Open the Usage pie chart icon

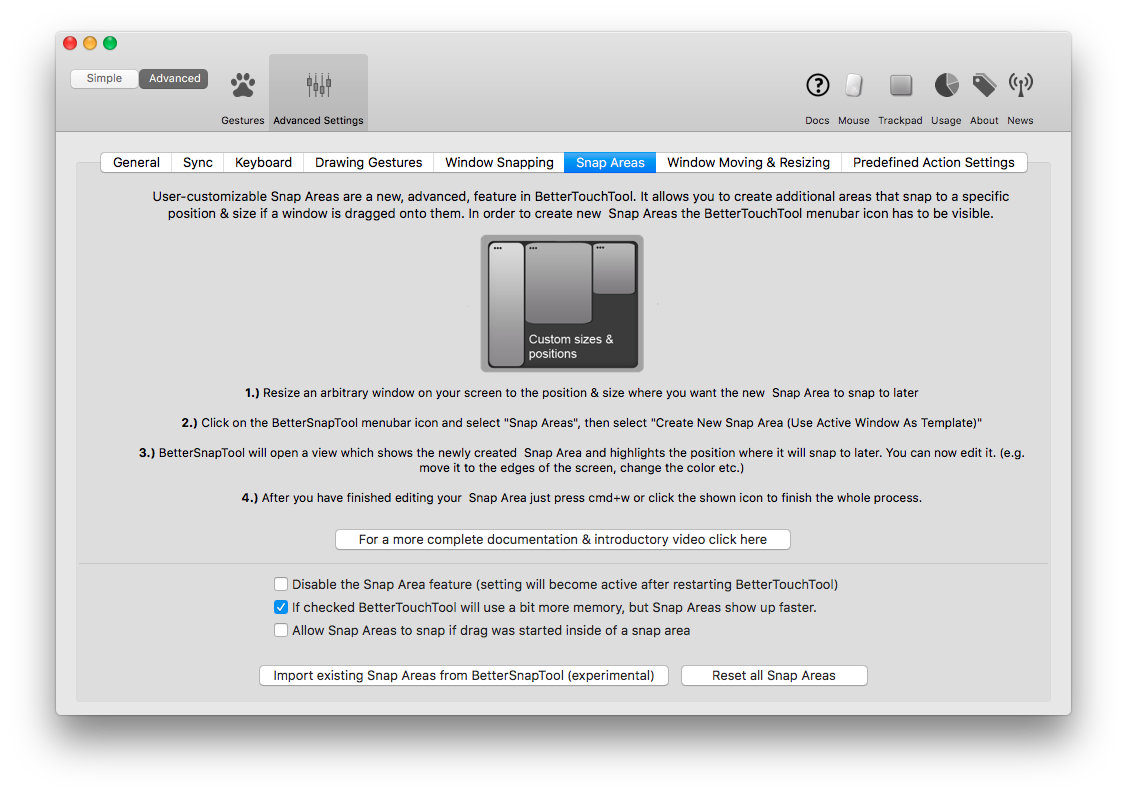tap(946, 85)
